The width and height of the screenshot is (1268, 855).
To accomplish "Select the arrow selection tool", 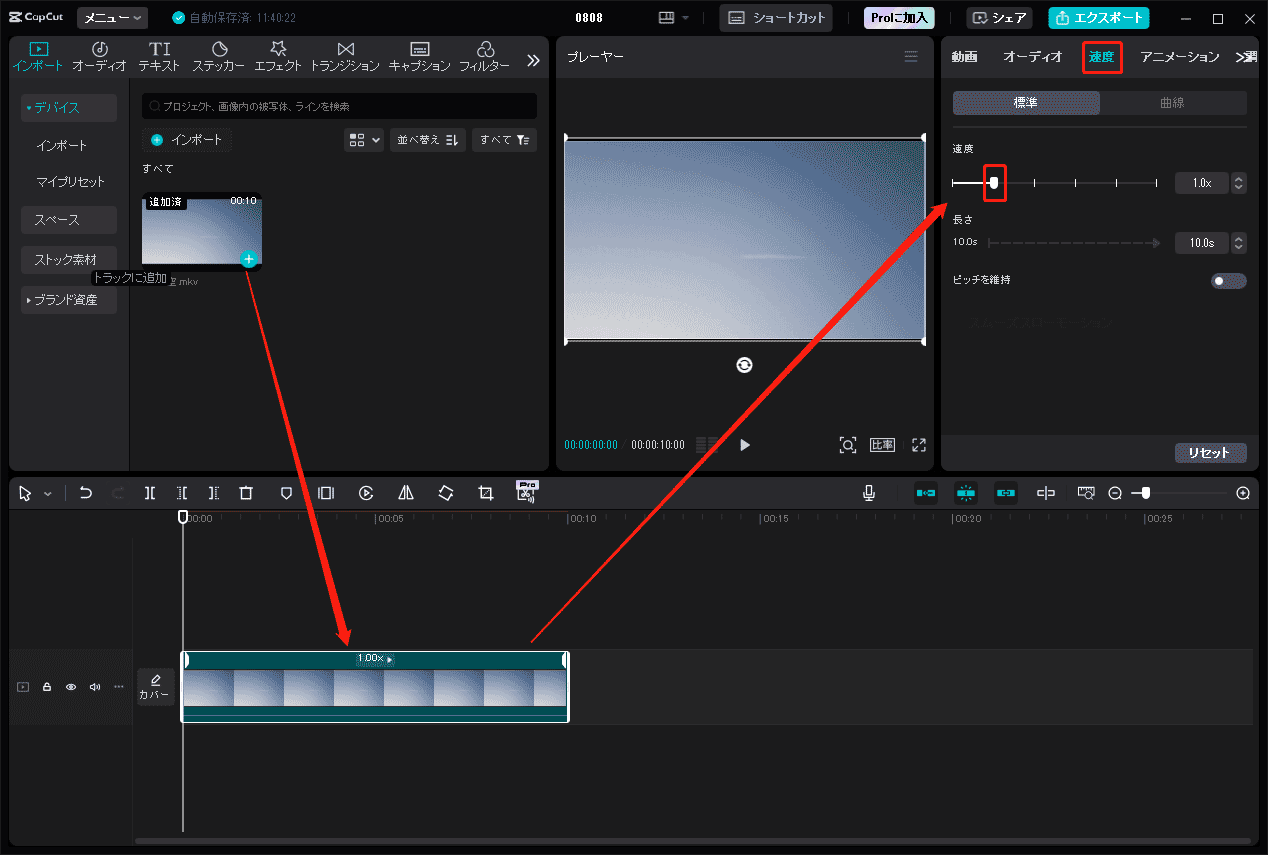I will [25, 493].
